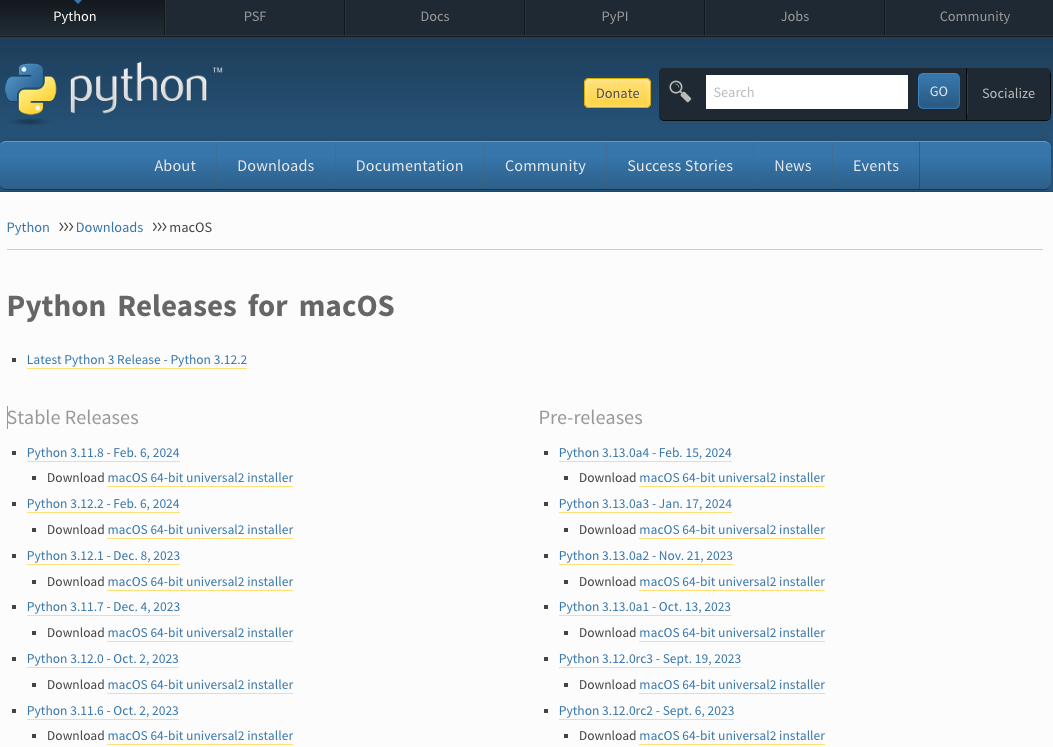Go to Downloads breadcrumb link
Screen dimensions: 1053x747
109,228
